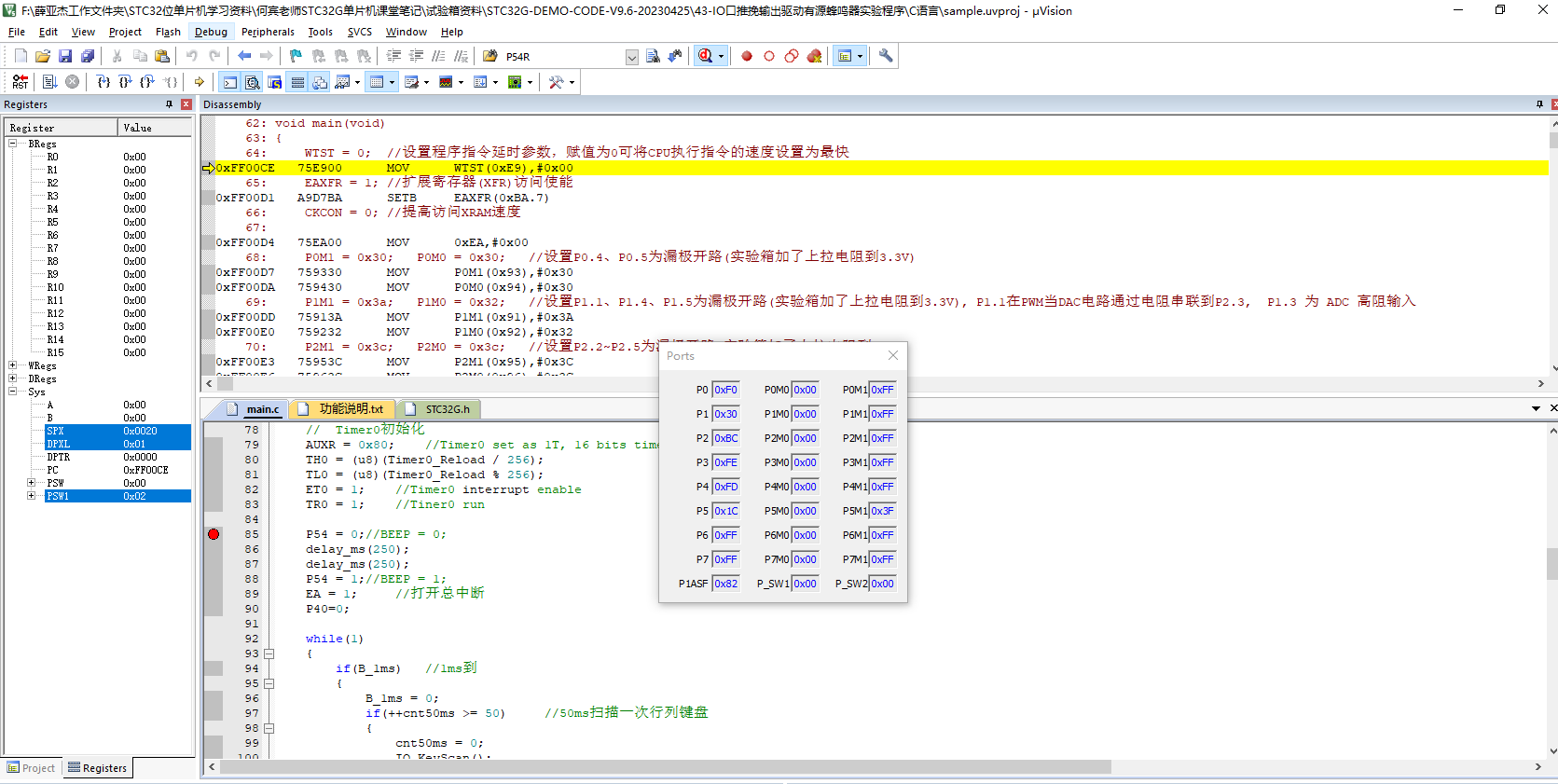Click the editor vertical scrollbar thumb

[x=1551, y=563]
